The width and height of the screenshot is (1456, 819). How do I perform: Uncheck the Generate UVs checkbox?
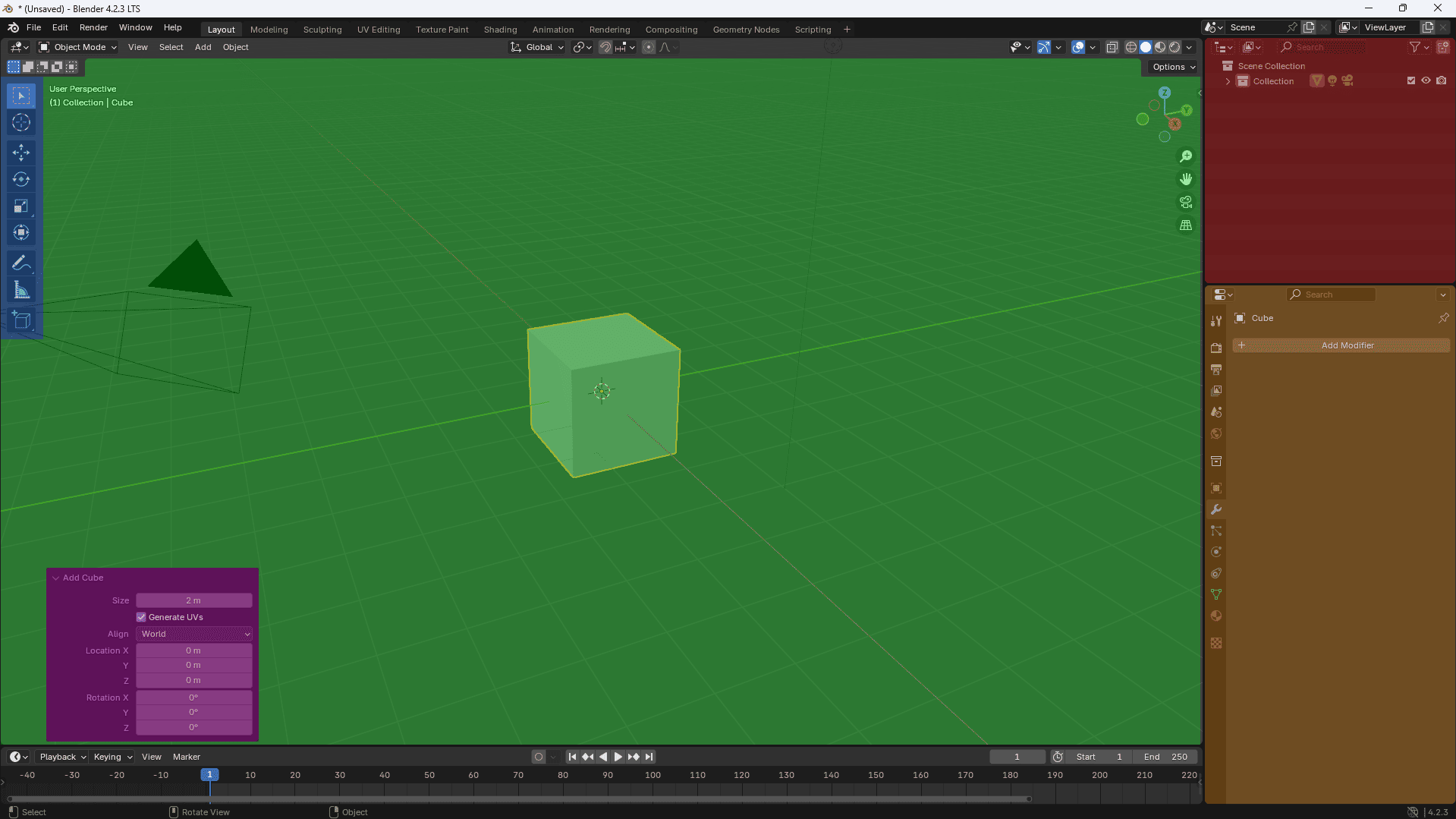(141, 617)
